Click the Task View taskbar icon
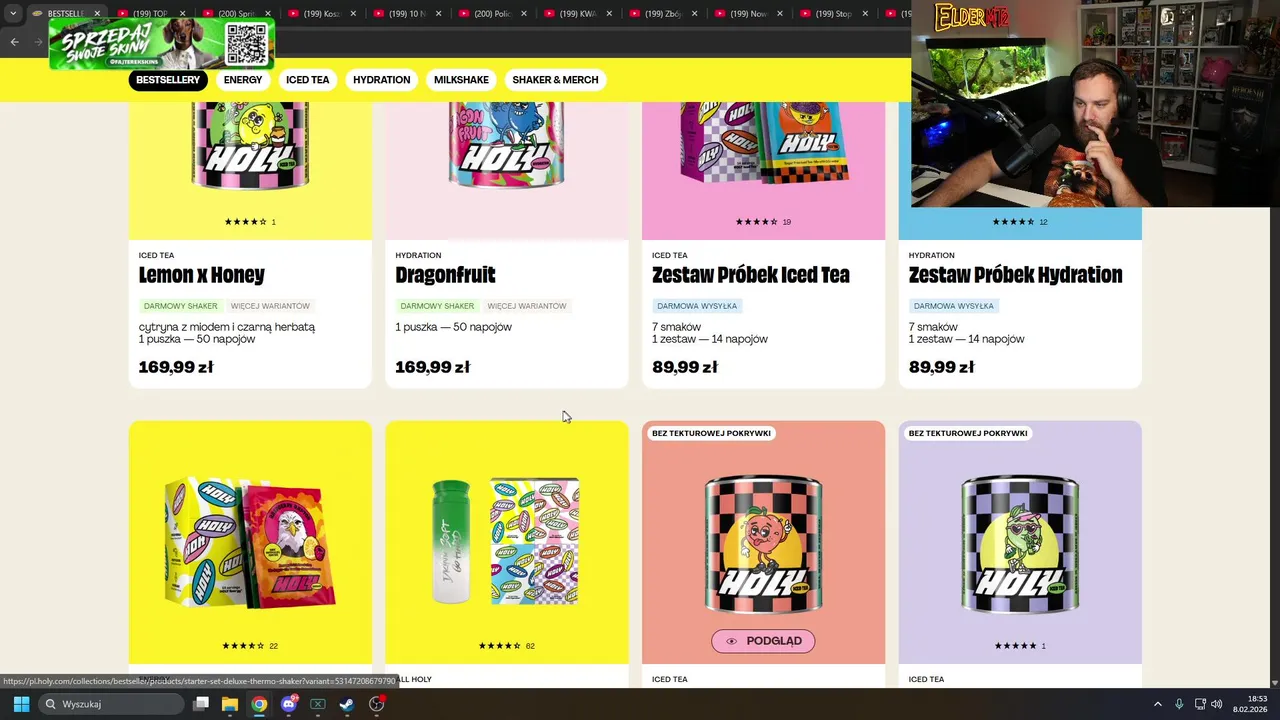Screen dimensions: 1280x720 pyautogui.click(x=201, y=704)
